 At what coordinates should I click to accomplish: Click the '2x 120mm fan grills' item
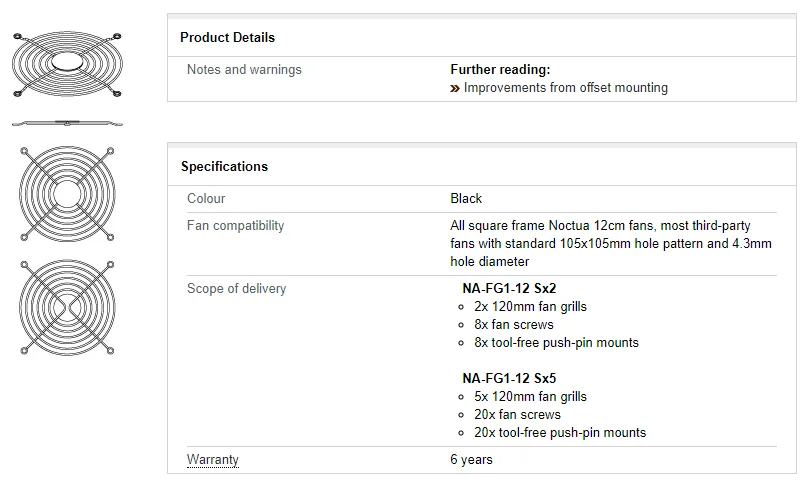tap(530, 307)
